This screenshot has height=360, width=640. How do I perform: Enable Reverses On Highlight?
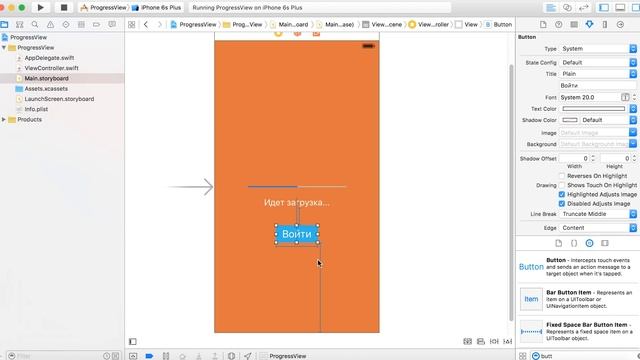click(562, 176)
